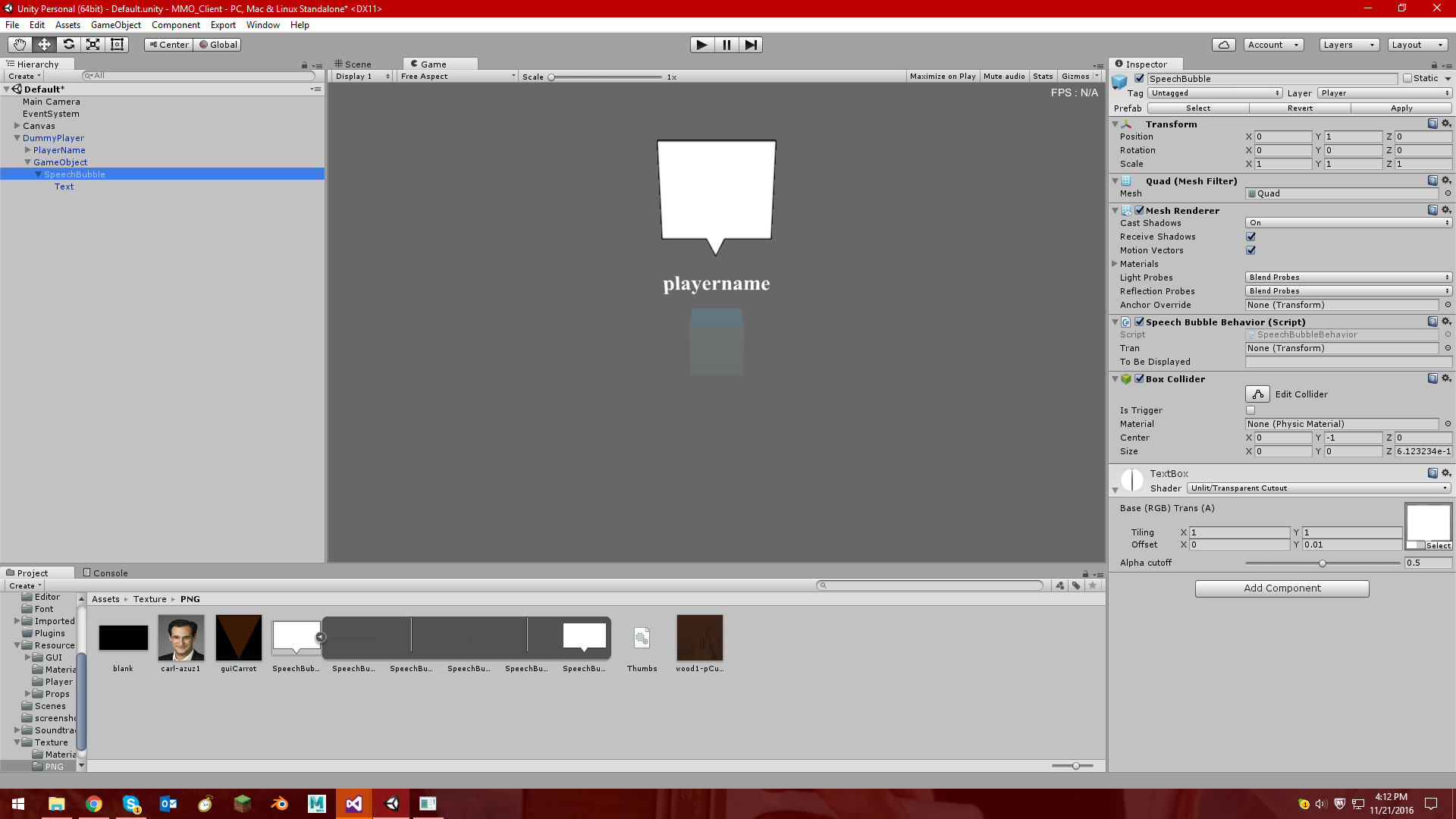The height and width of the screenshot is (819, 1456).
Task: Enable the Is Trigger checkbox
Action: [1250, 410]
